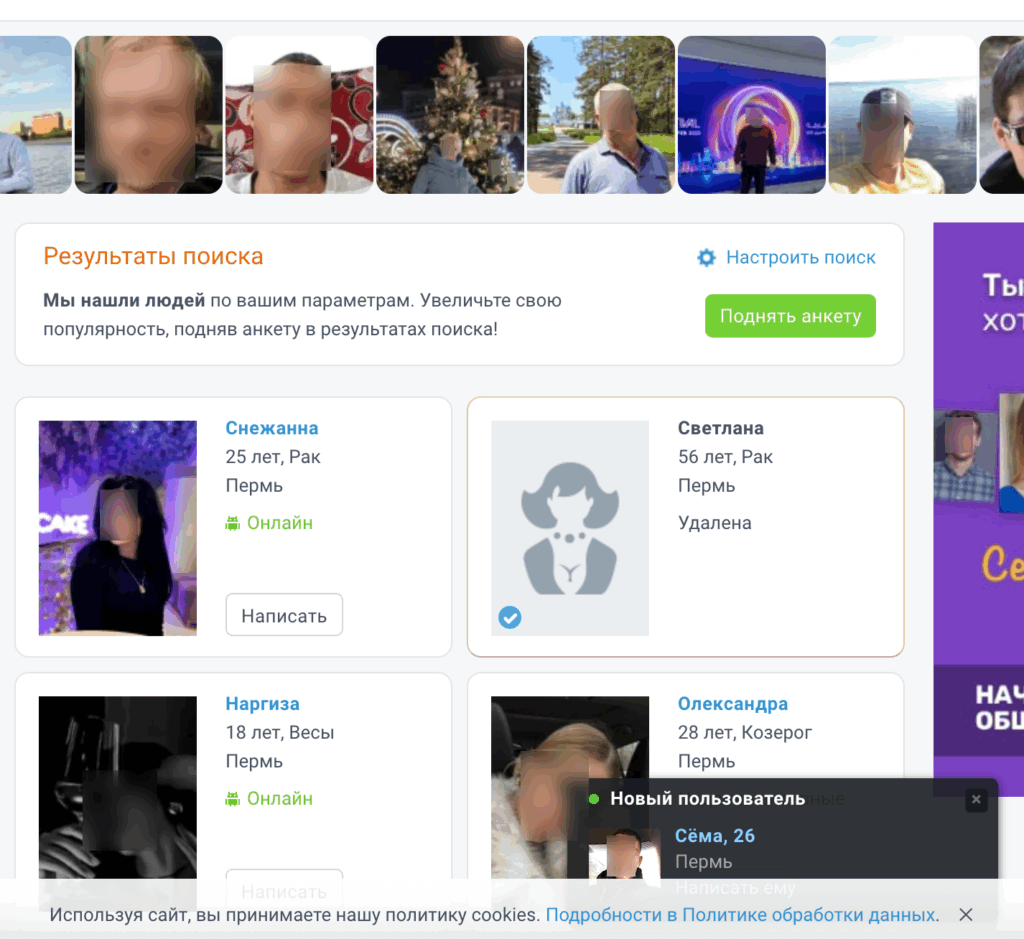
Task: Click the green dot in new user popup
Action: [x=594, y=799]
